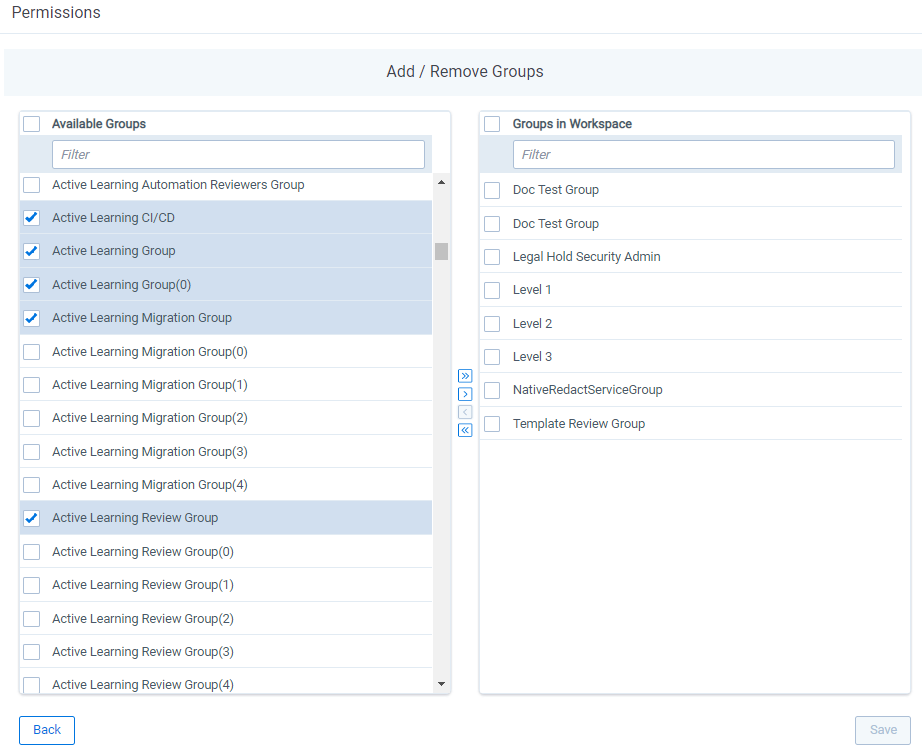Click the scroll up arrow in Available Groups

point(441,182)
